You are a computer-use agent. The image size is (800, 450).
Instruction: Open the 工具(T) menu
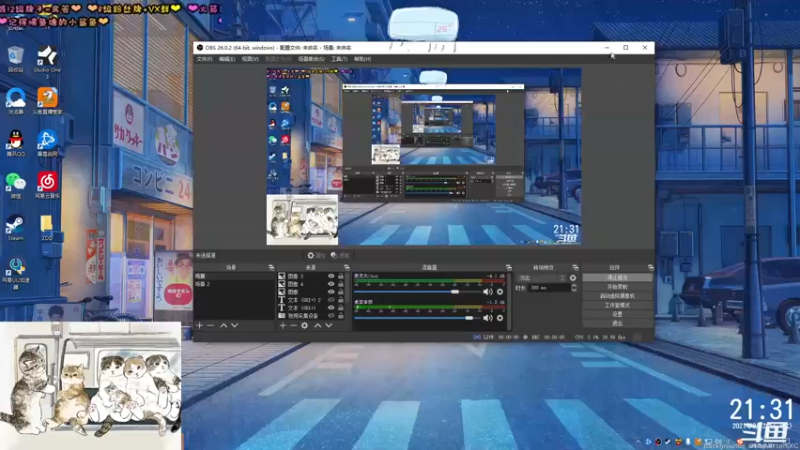[x=339, y=59]
